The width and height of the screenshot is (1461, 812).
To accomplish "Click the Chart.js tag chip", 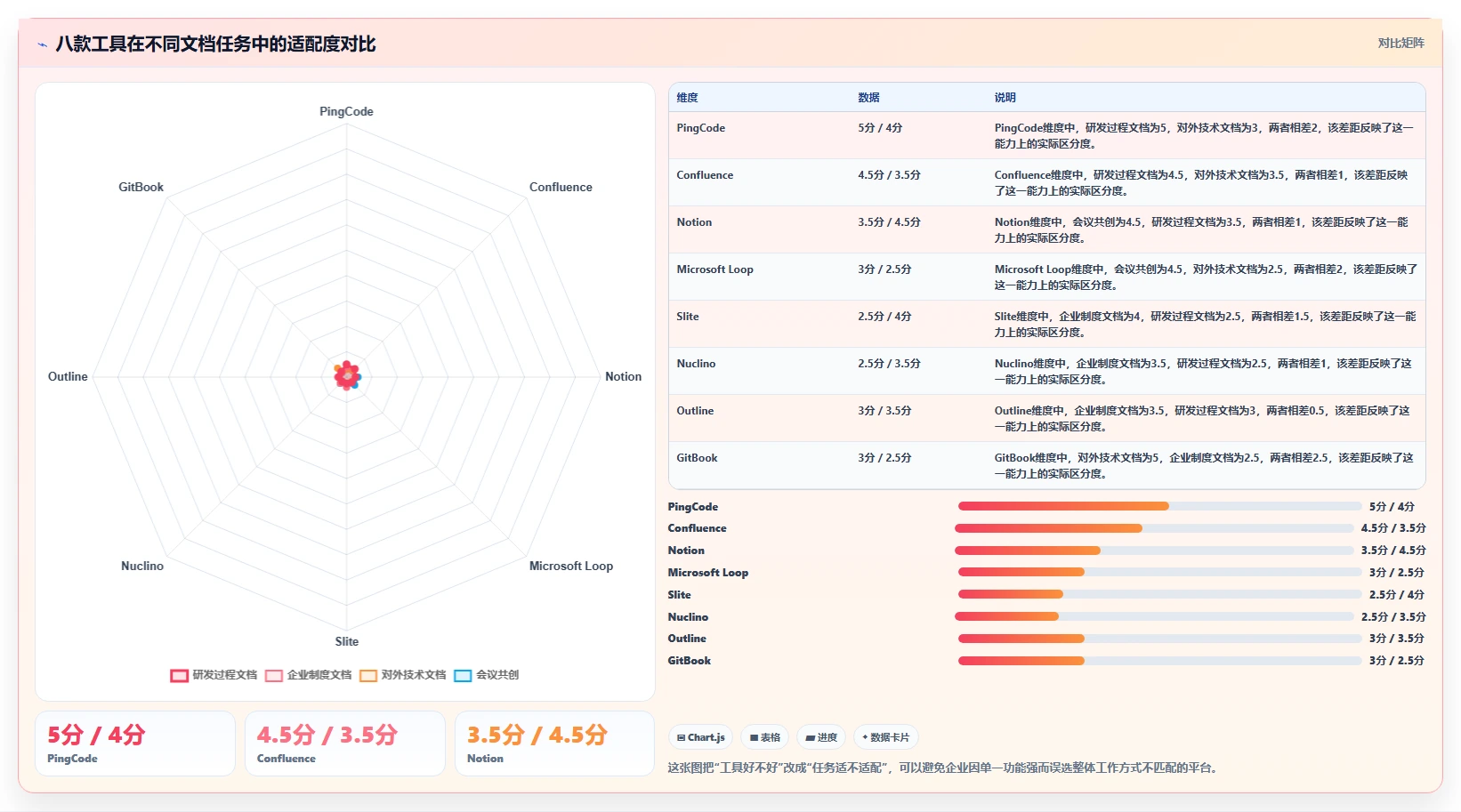I will 701,737.
